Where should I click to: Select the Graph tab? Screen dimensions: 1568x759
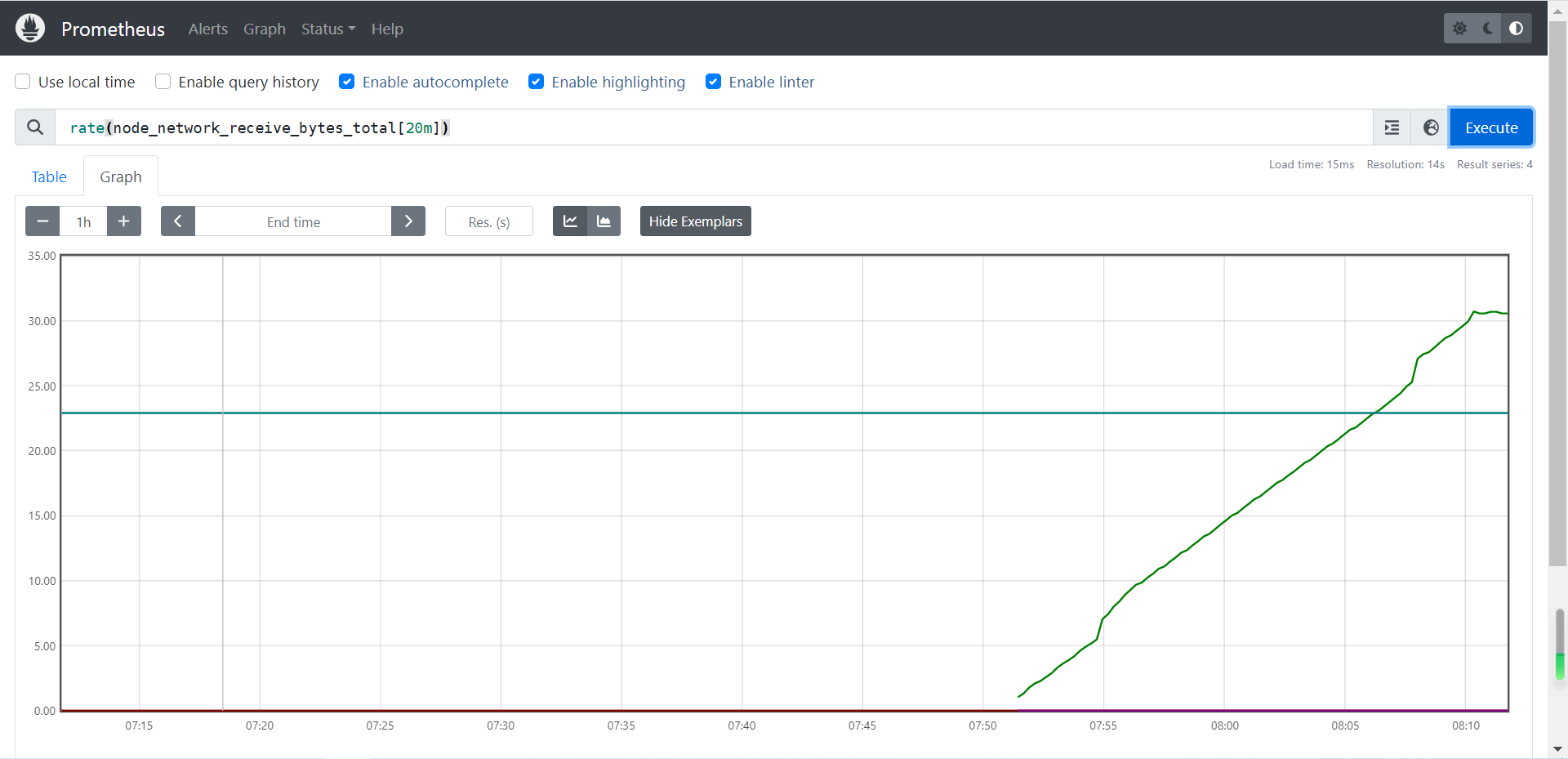(x=121, y=176)
